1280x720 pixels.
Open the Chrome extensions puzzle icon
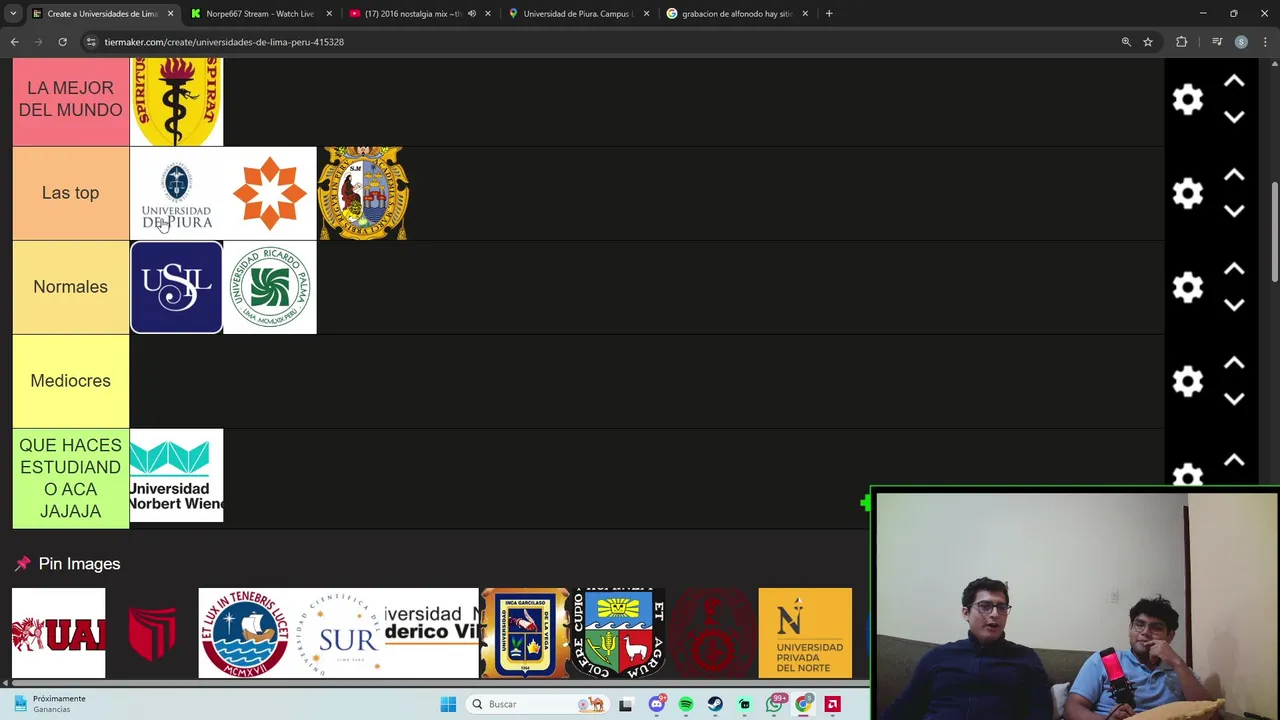click(x=1182, y=42)
